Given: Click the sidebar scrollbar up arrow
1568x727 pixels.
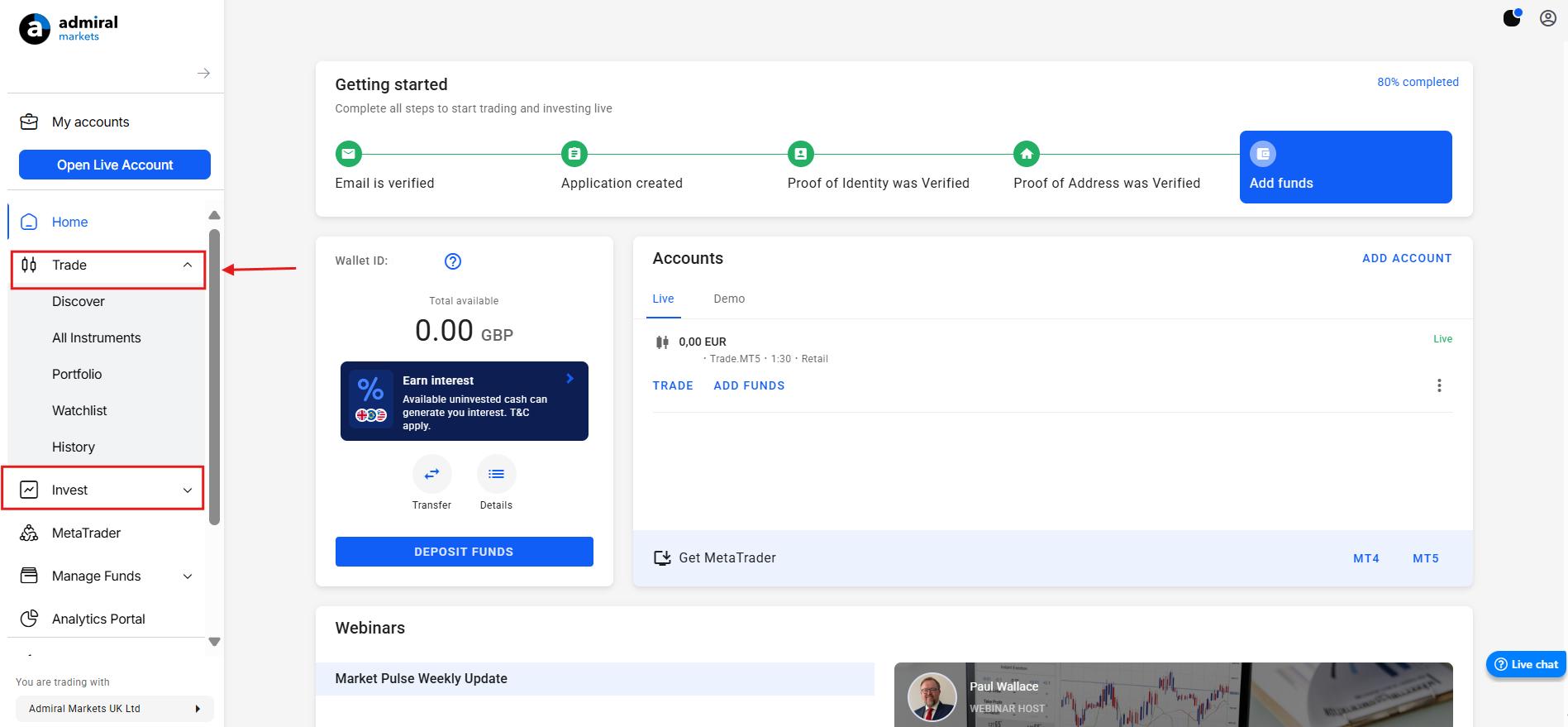Looking at the screenshot, I should point(215,215).
